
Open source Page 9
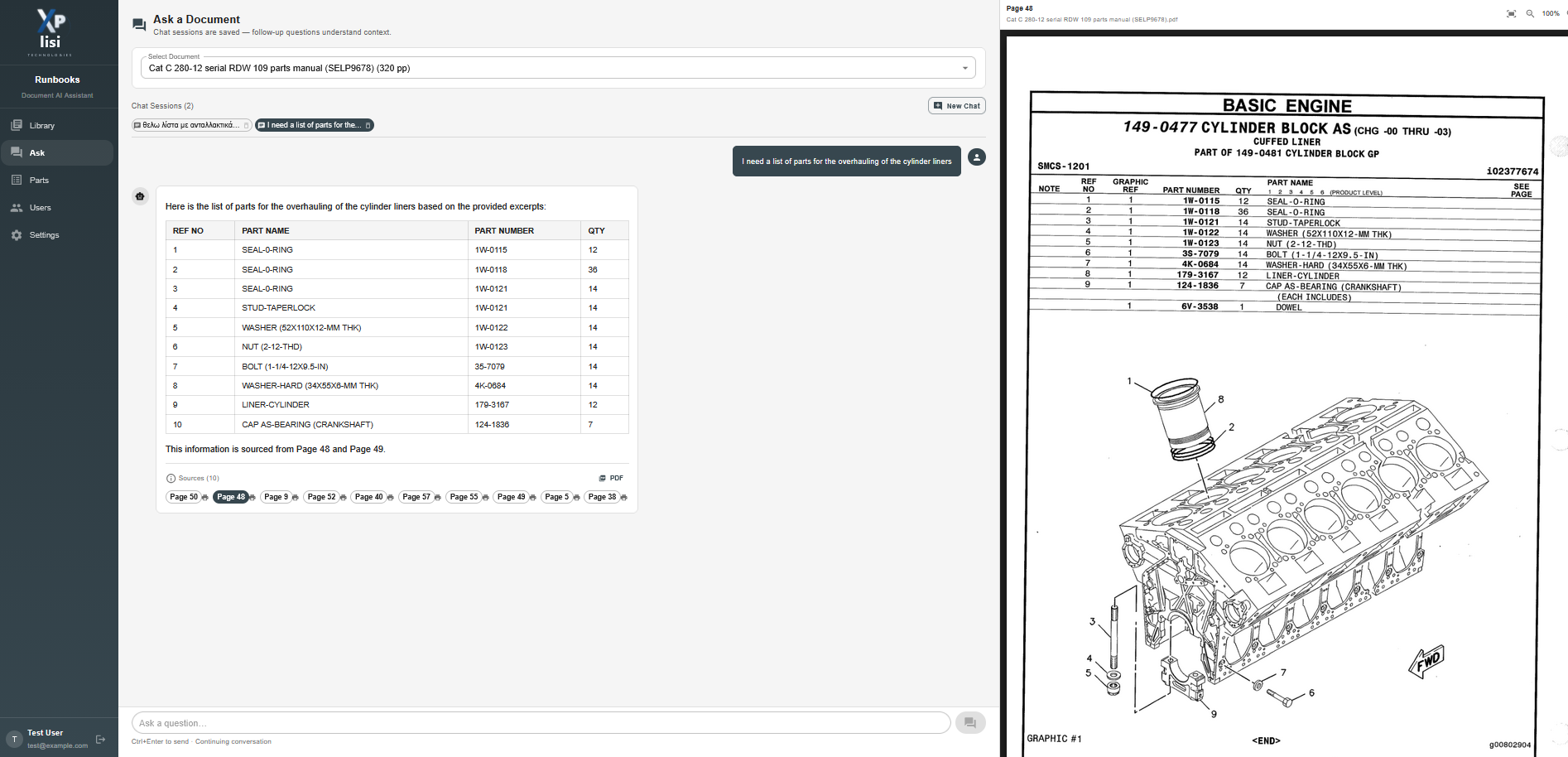[276, 497]
